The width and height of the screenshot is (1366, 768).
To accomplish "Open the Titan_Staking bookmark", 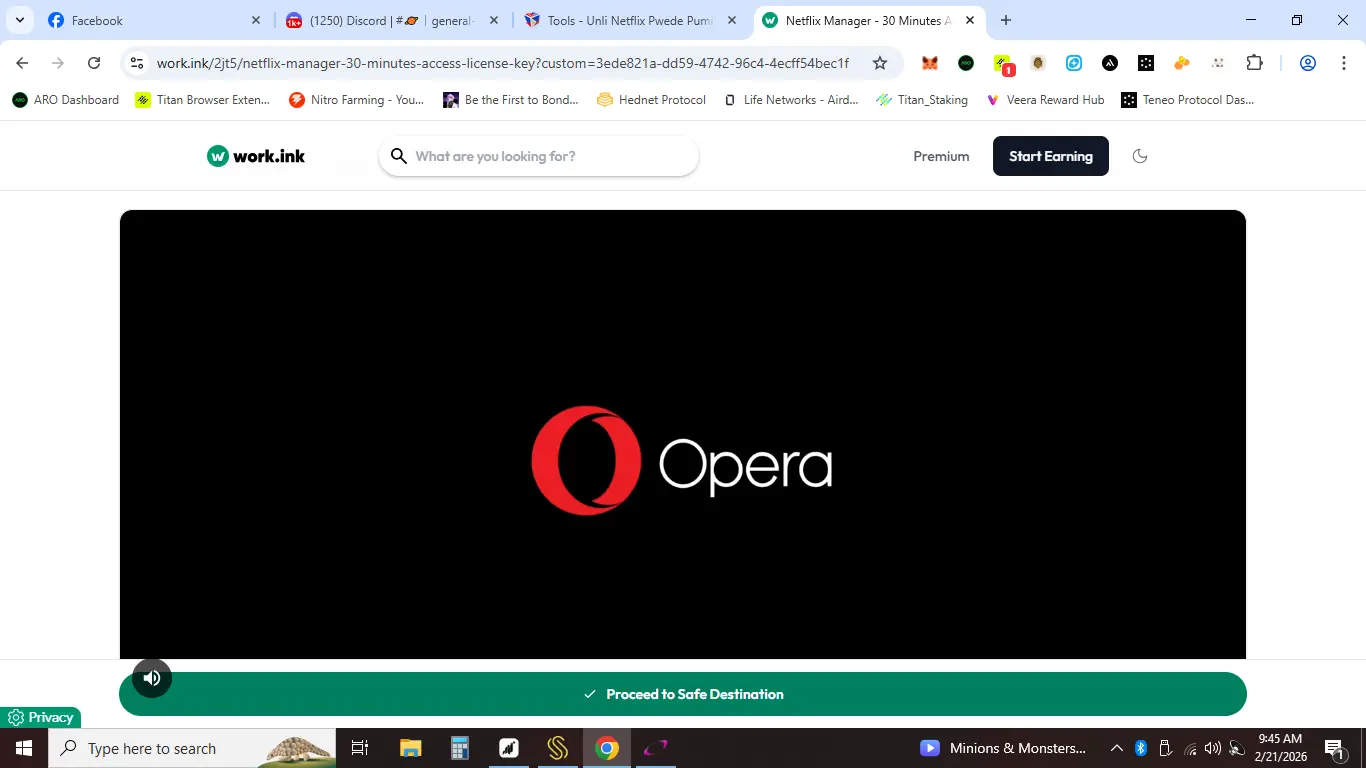I will coord(922,100).
